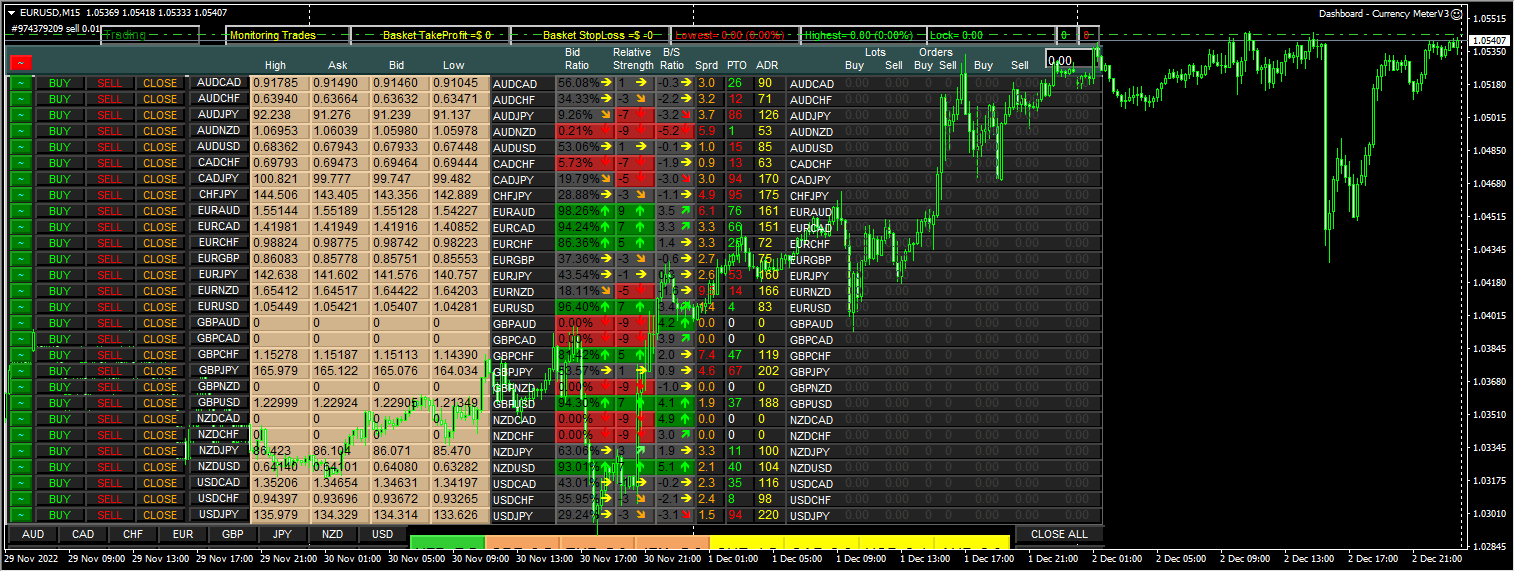Click the bright green segment of bottom color bar
This screenshot has width=1515, height=572.
pyautogui.click(x=447, y=542)
